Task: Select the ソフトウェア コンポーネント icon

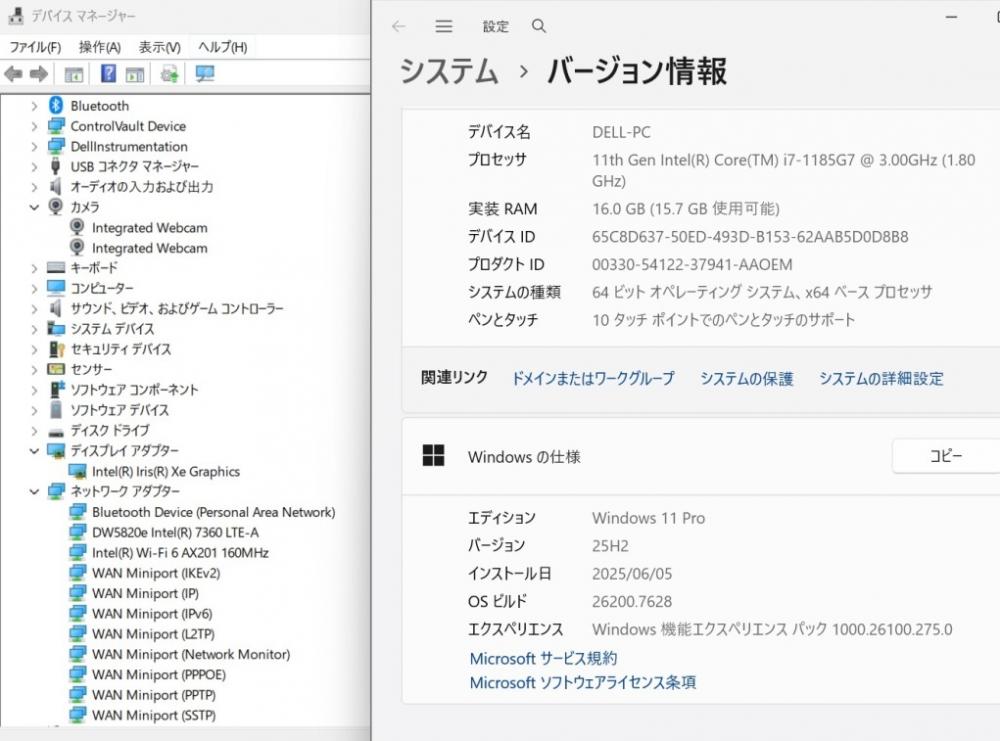Action: point(56,389)
